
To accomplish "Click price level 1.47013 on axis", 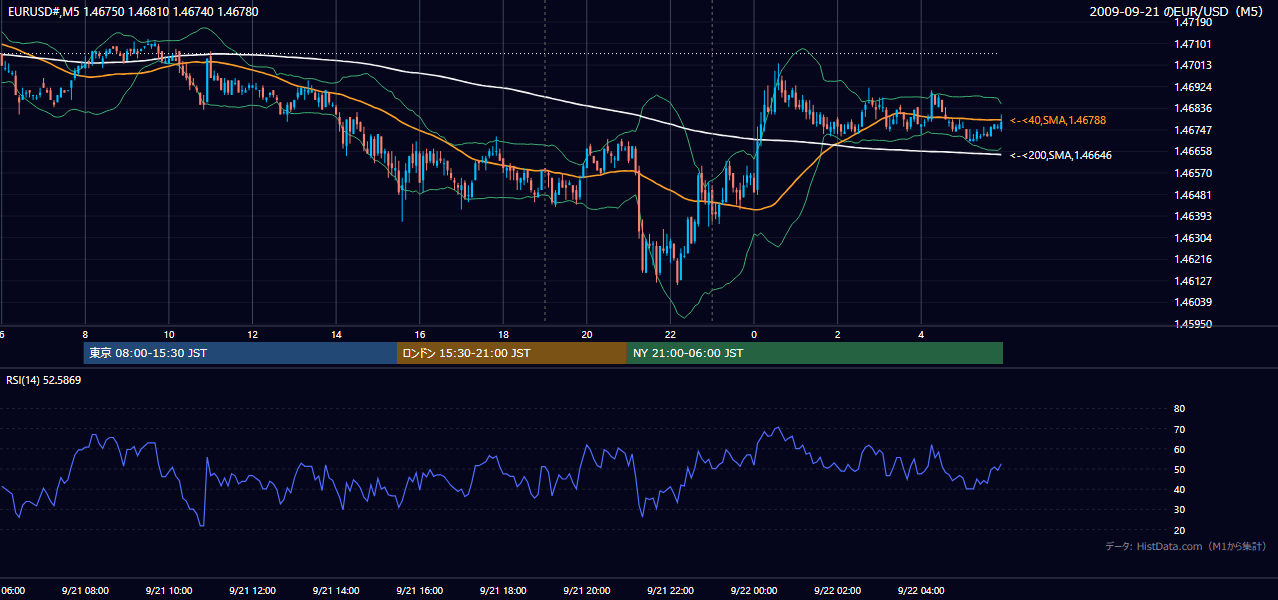I will click(1194, 66).
